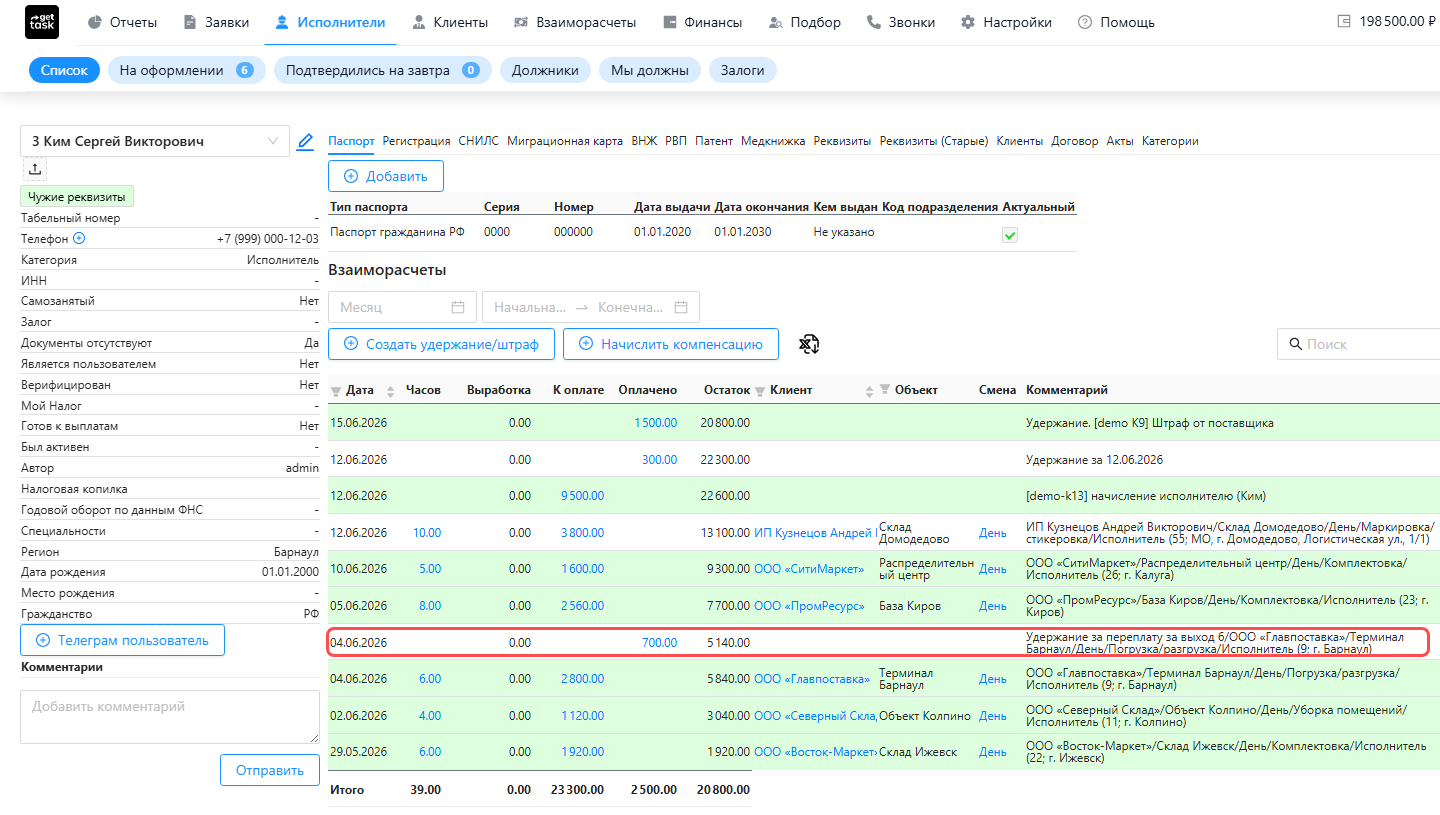Click the pencil edit icon beside executor name

306,142
